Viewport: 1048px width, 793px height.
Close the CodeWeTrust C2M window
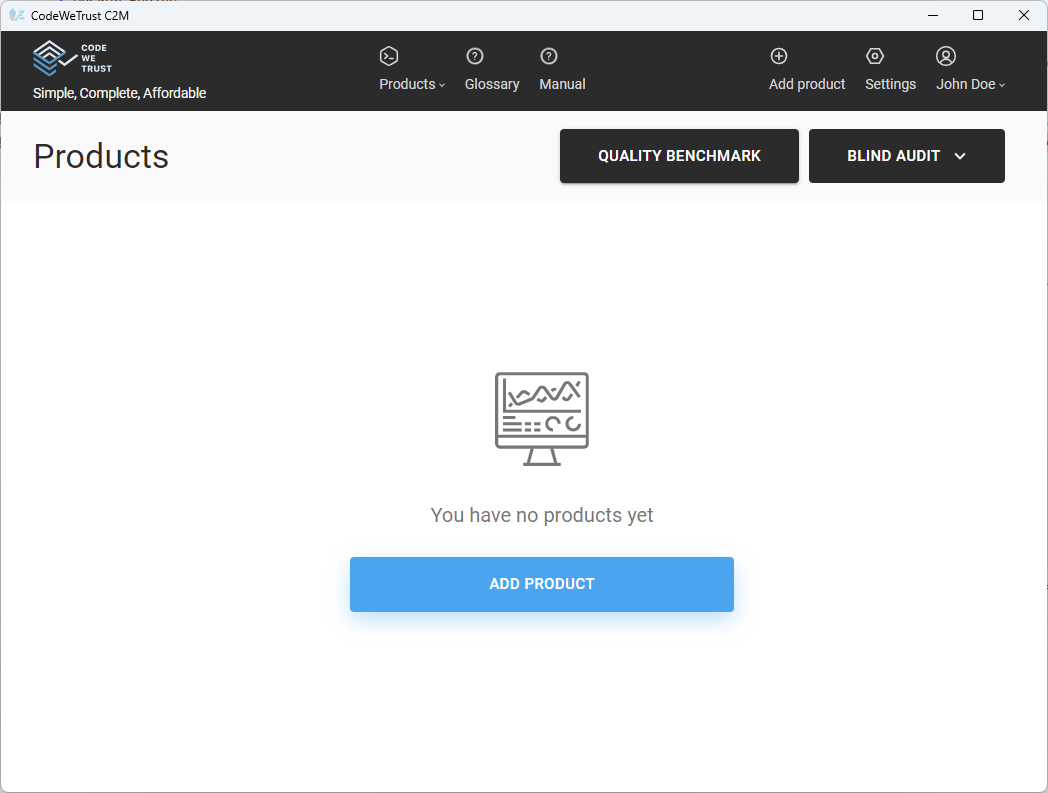(x=1023, y=15)
